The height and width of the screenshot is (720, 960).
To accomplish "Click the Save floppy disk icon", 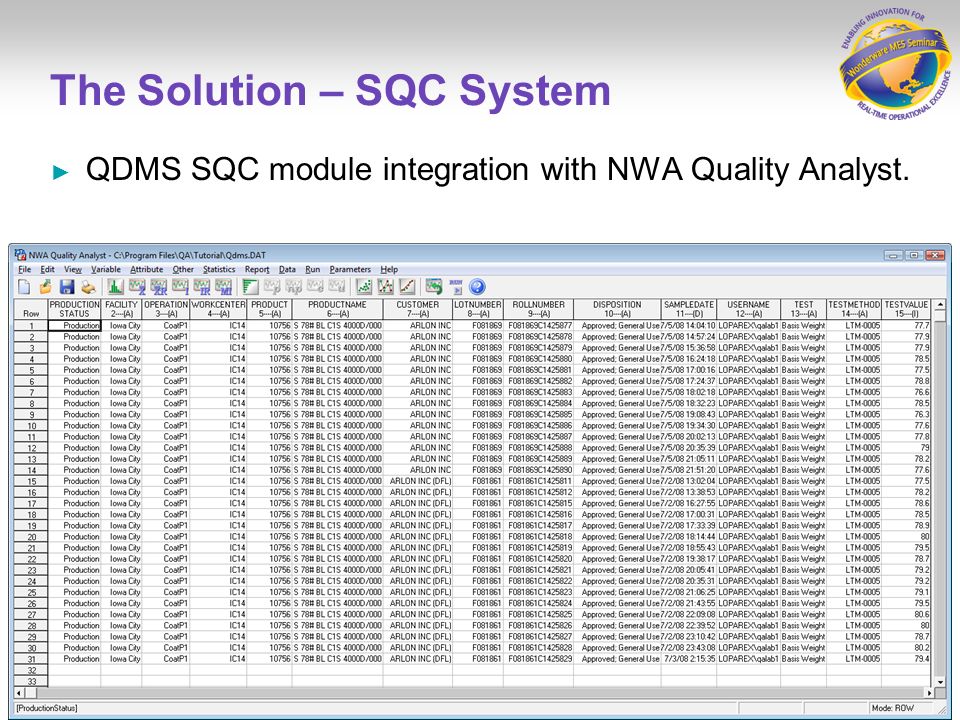I will tap(67, 287).
